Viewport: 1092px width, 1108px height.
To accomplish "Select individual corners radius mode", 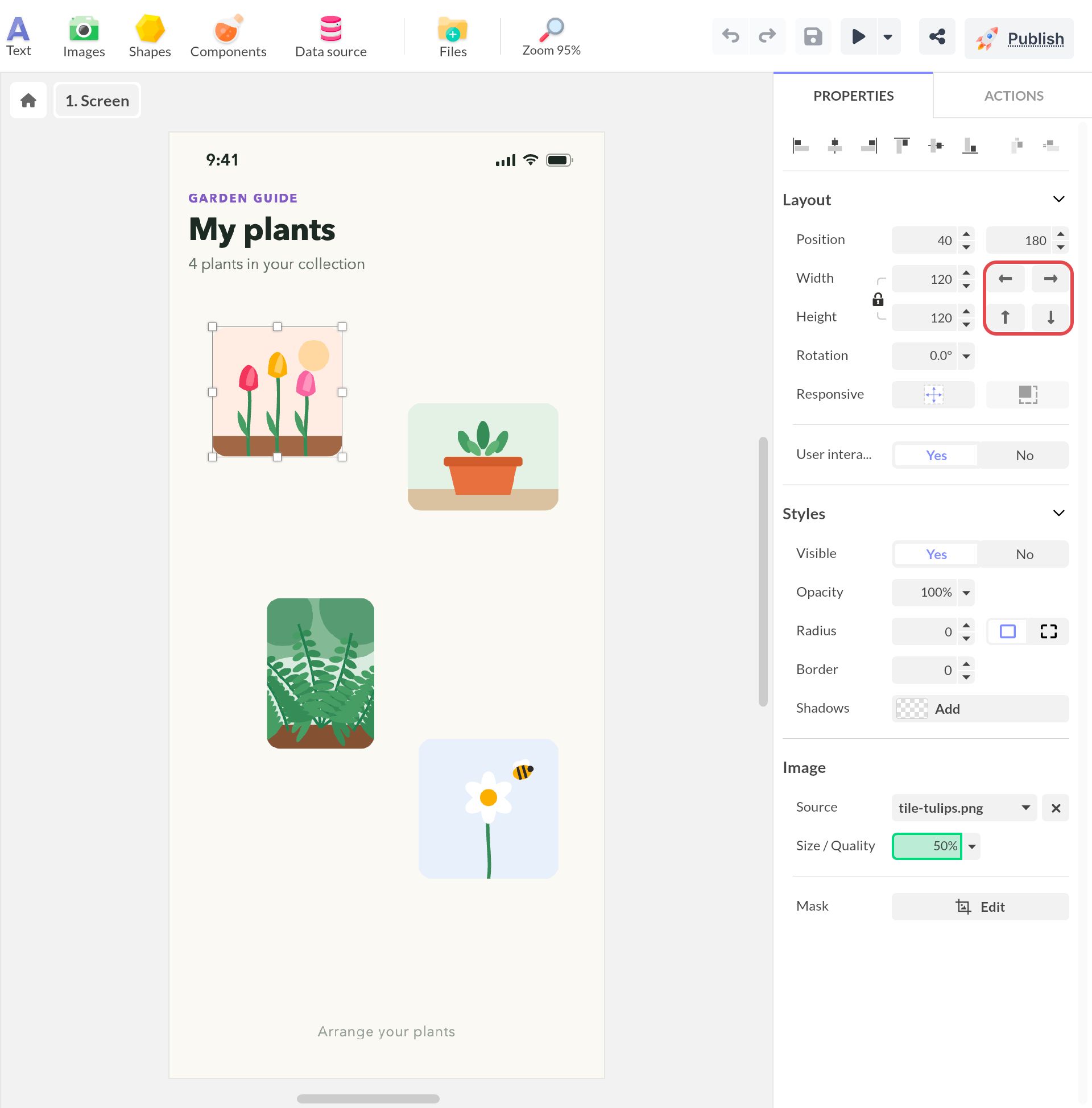I will [x=1048, y=631].
